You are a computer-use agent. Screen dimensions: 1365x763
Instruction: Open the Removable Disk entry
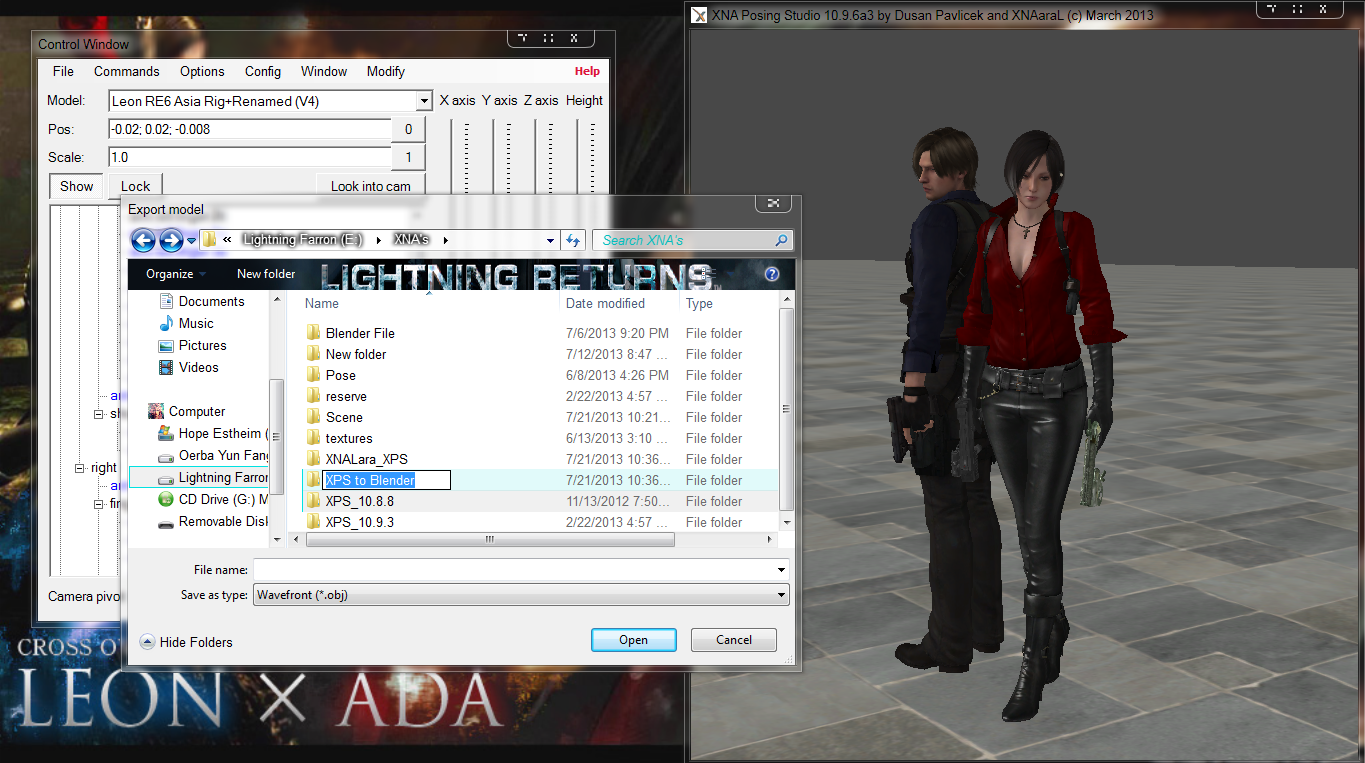click(x=213, y=521)
